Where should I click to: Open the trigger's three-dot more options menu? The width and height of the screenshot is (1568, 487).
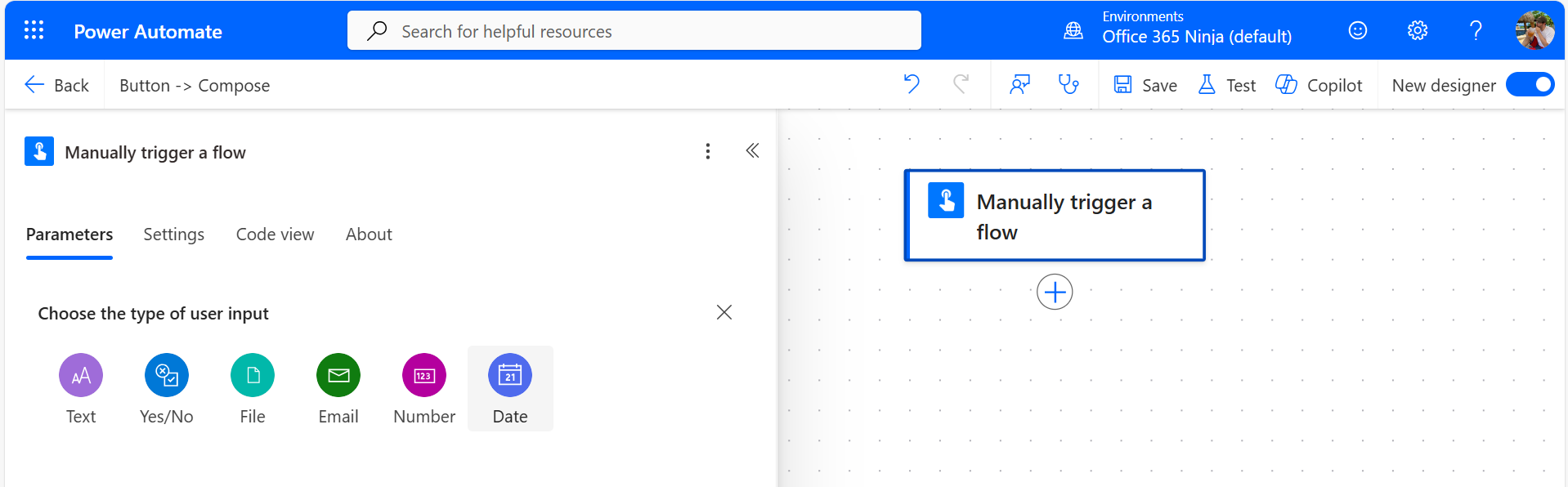707,151
